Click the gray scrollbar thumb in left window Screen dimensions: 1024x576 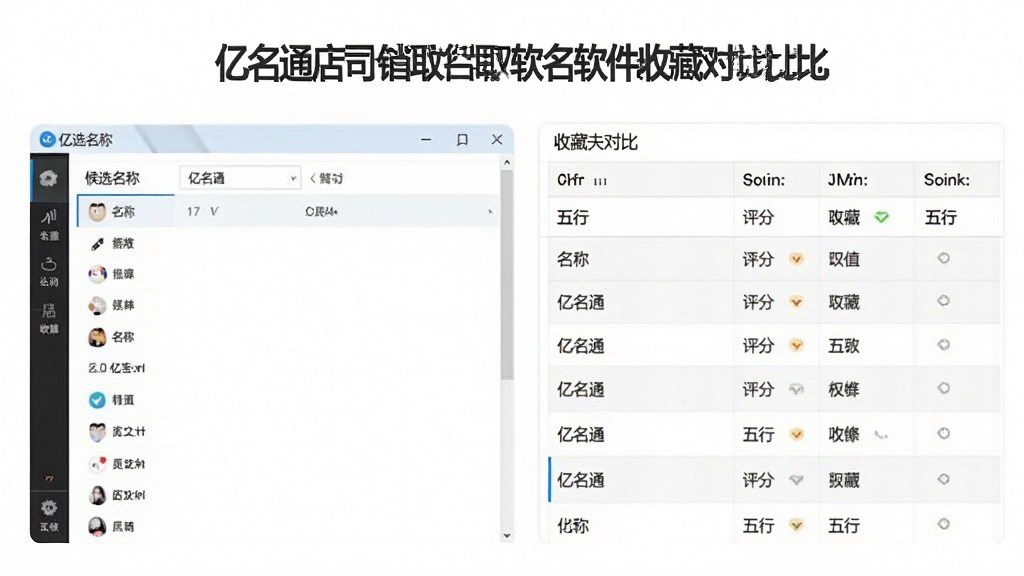(507, 274)
